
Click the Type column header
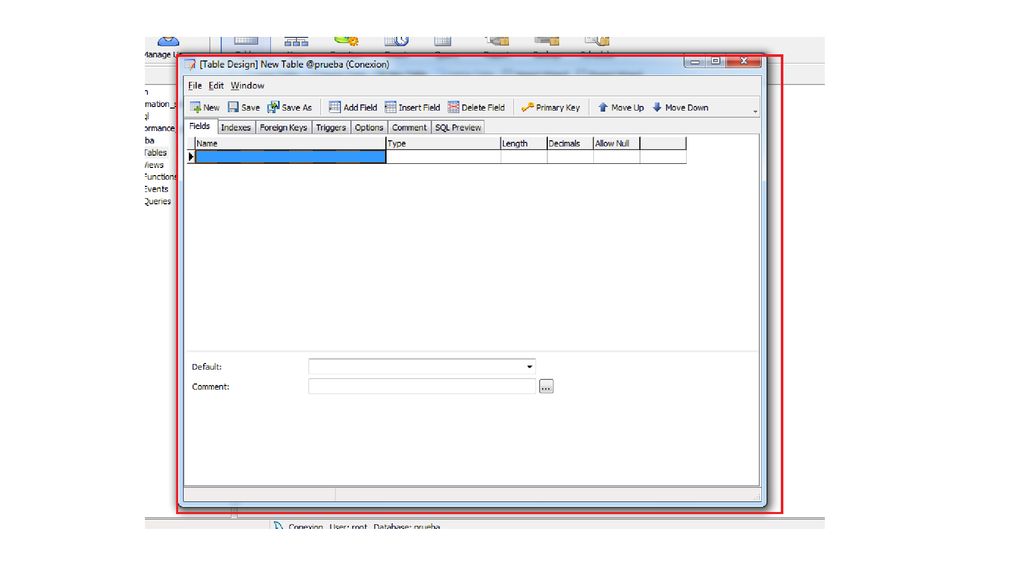coord(443,143)
